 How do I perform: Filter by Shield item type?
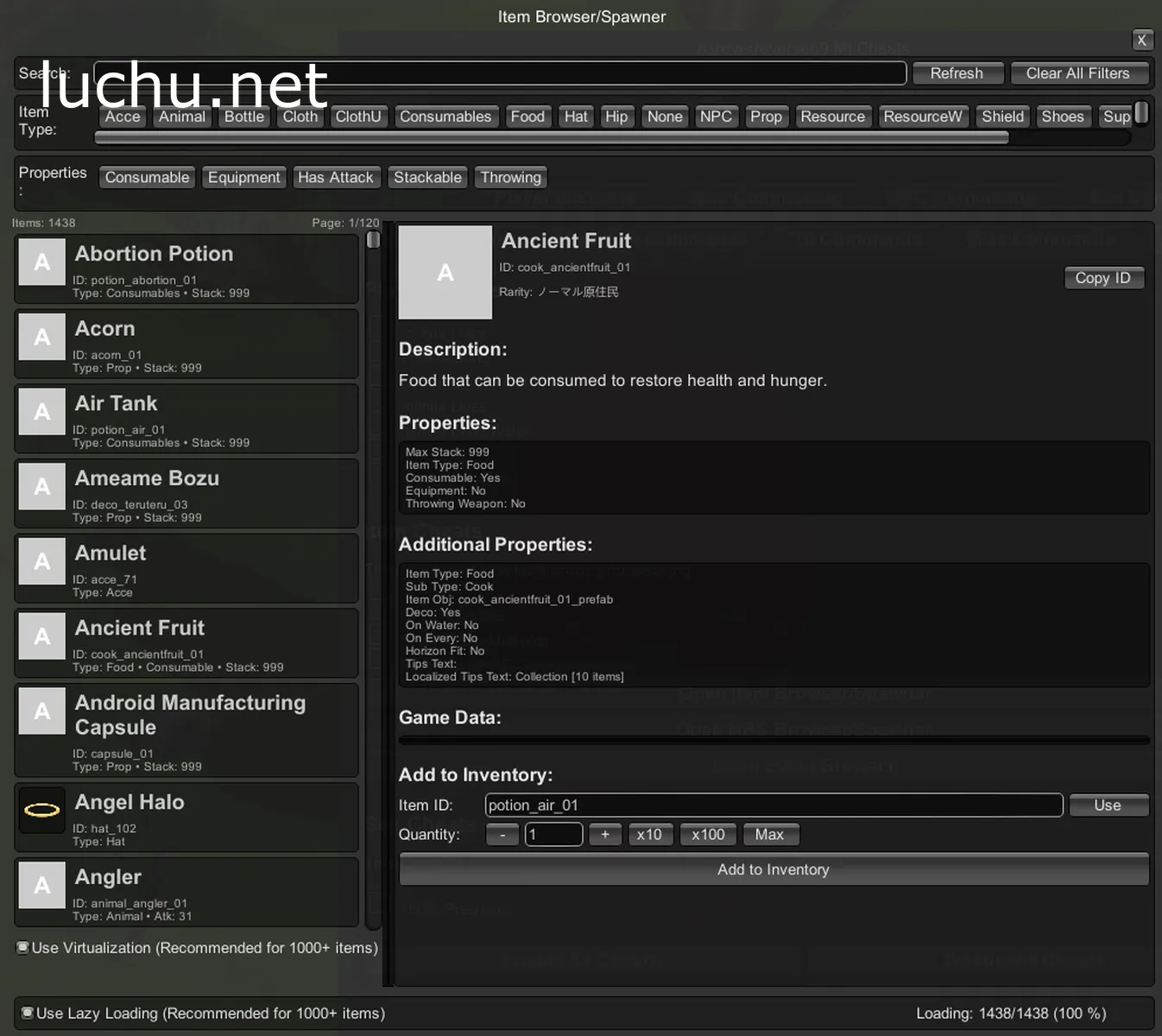click(1002, 117)
